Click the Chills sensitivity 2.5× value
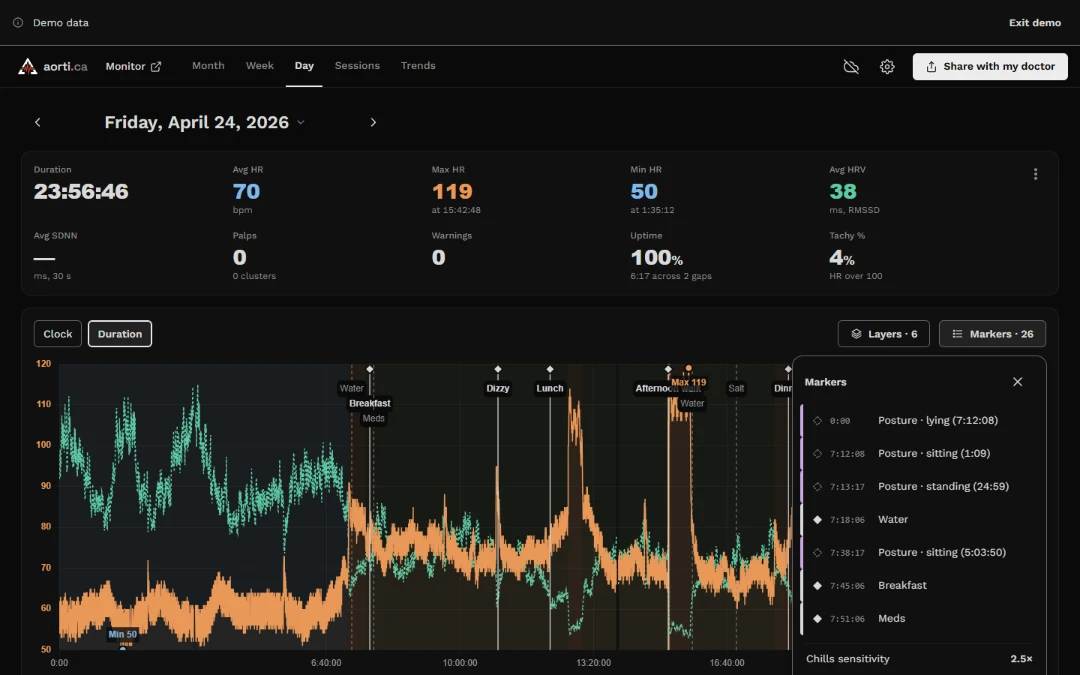 (1021, 659)
